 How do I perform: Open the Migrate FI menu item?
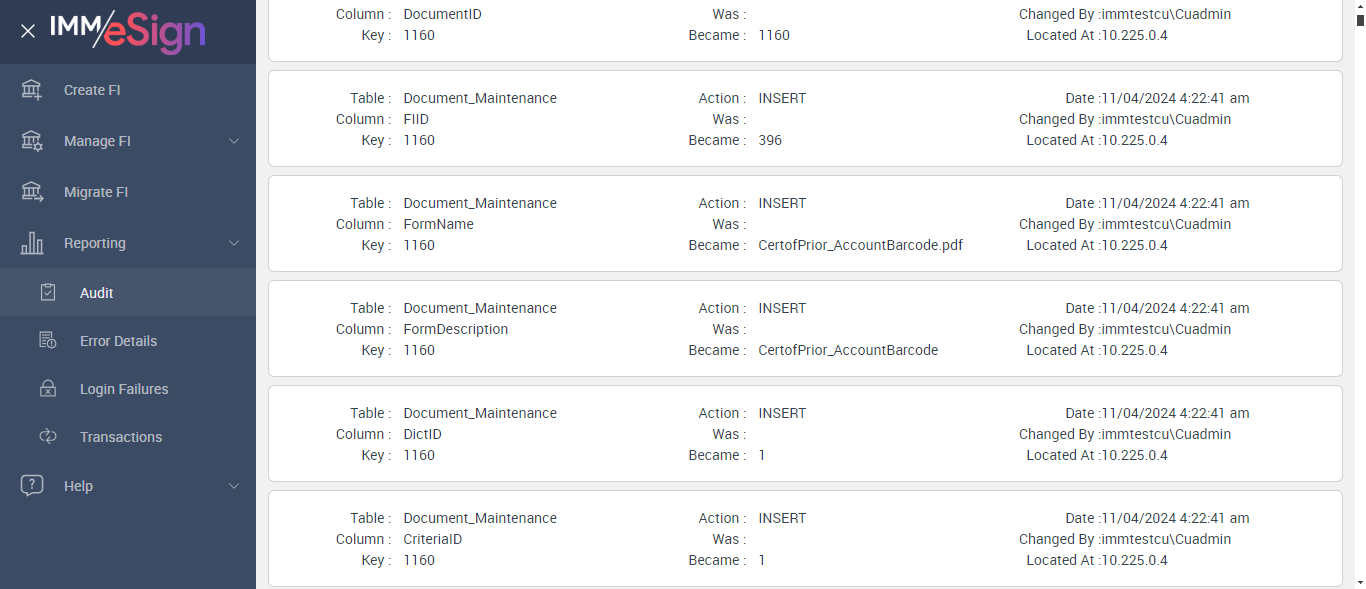pos(96,192)
